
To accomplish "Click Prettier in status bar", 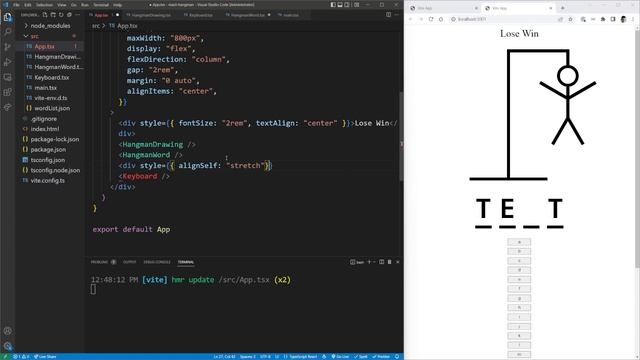I will coord(381,357).
